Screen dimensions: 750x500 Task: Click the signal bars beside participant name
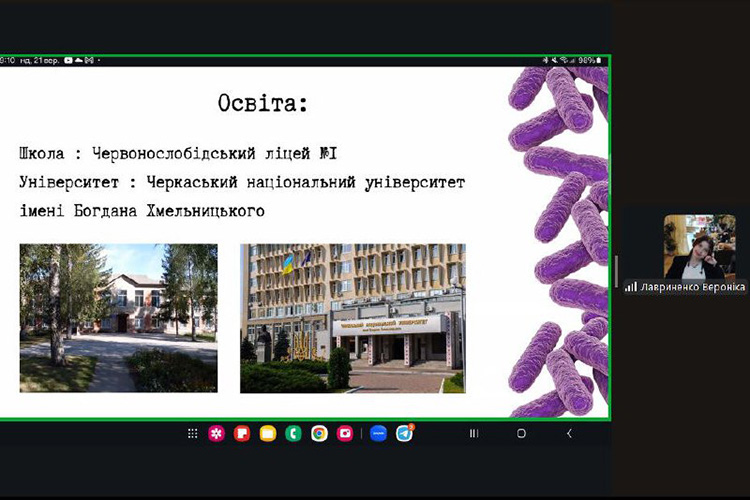(x=631, y=287)
